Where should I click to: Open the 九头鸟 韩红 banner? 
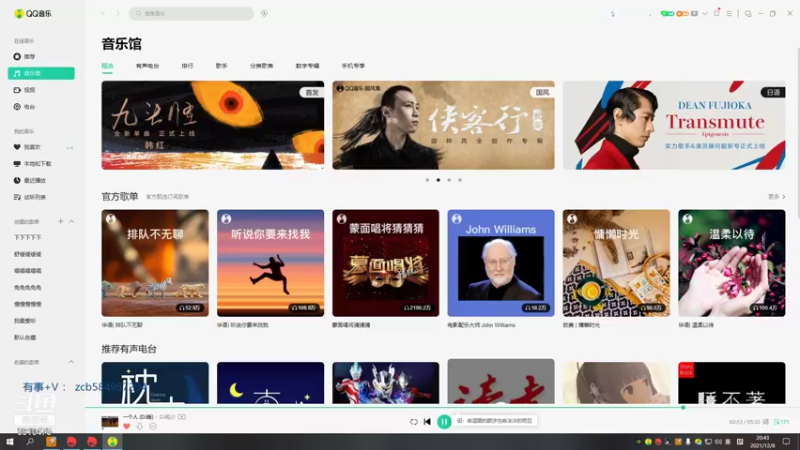(x=213, y=125)
